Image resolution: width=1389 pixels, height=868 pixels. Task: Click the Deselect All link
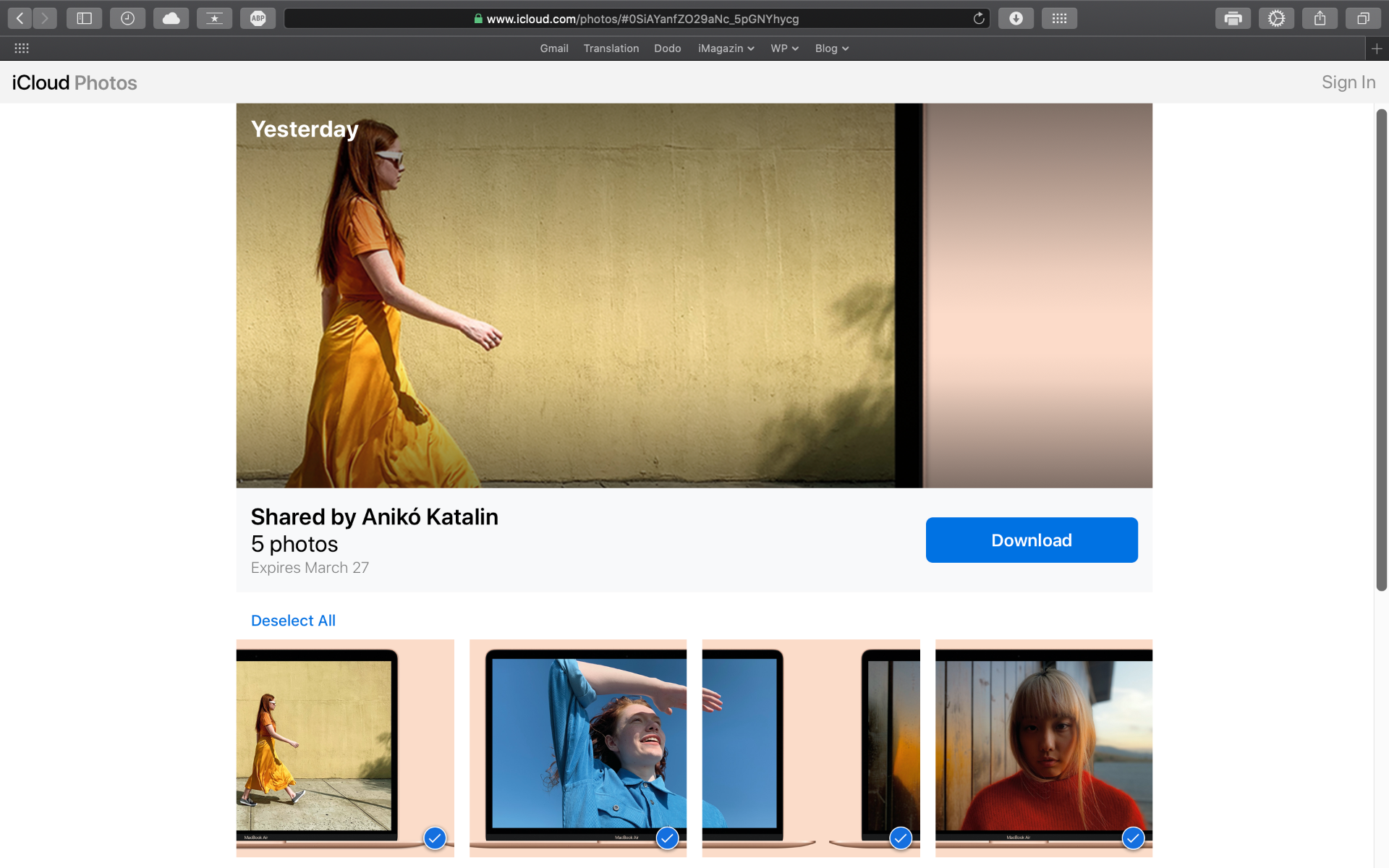(293, 621)
